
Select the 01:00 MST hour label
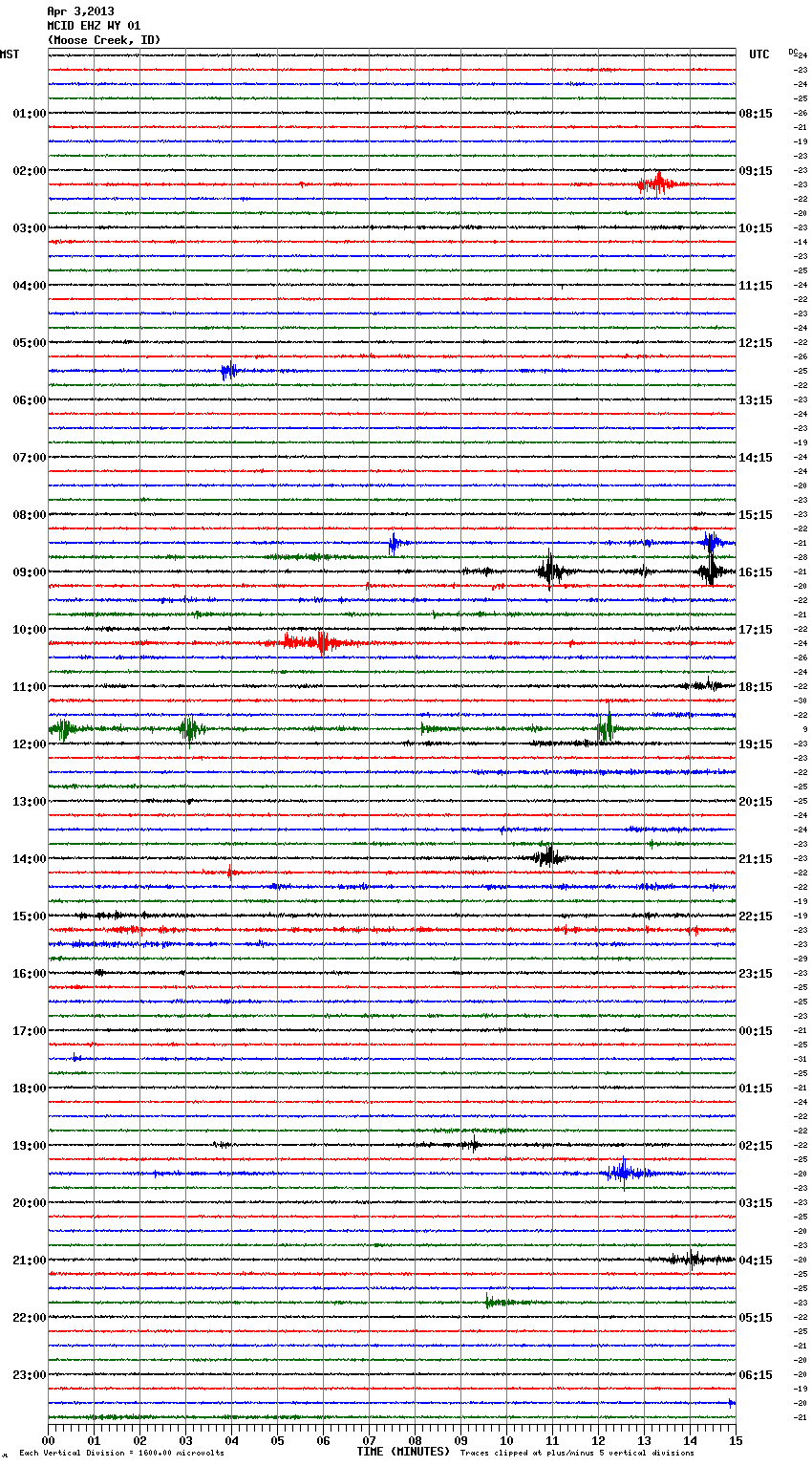point(29,113)
